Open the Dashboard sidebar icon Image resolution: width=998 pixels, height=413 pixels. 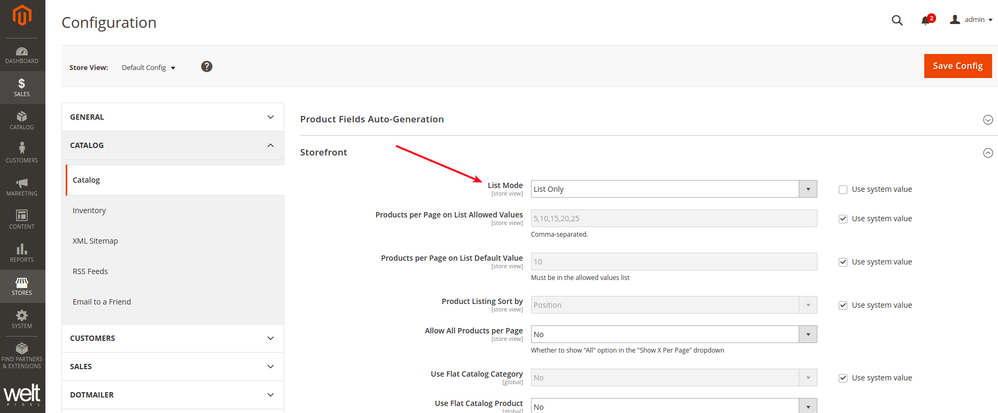point(22,55)
